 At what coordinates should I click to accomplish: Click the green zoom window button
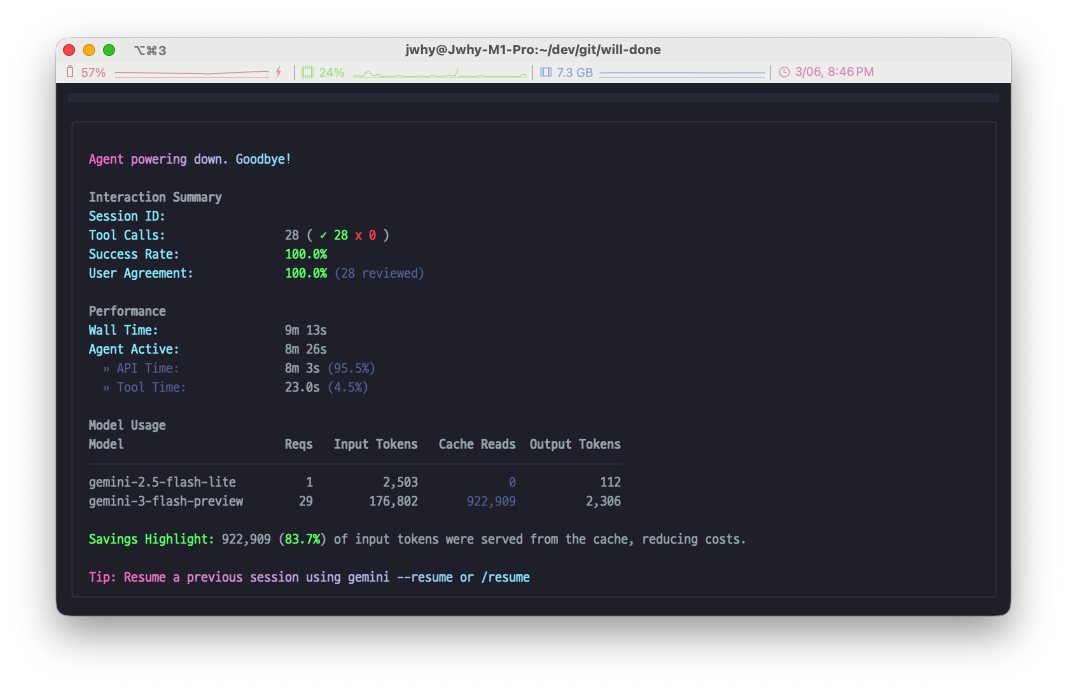pos(109,50)
